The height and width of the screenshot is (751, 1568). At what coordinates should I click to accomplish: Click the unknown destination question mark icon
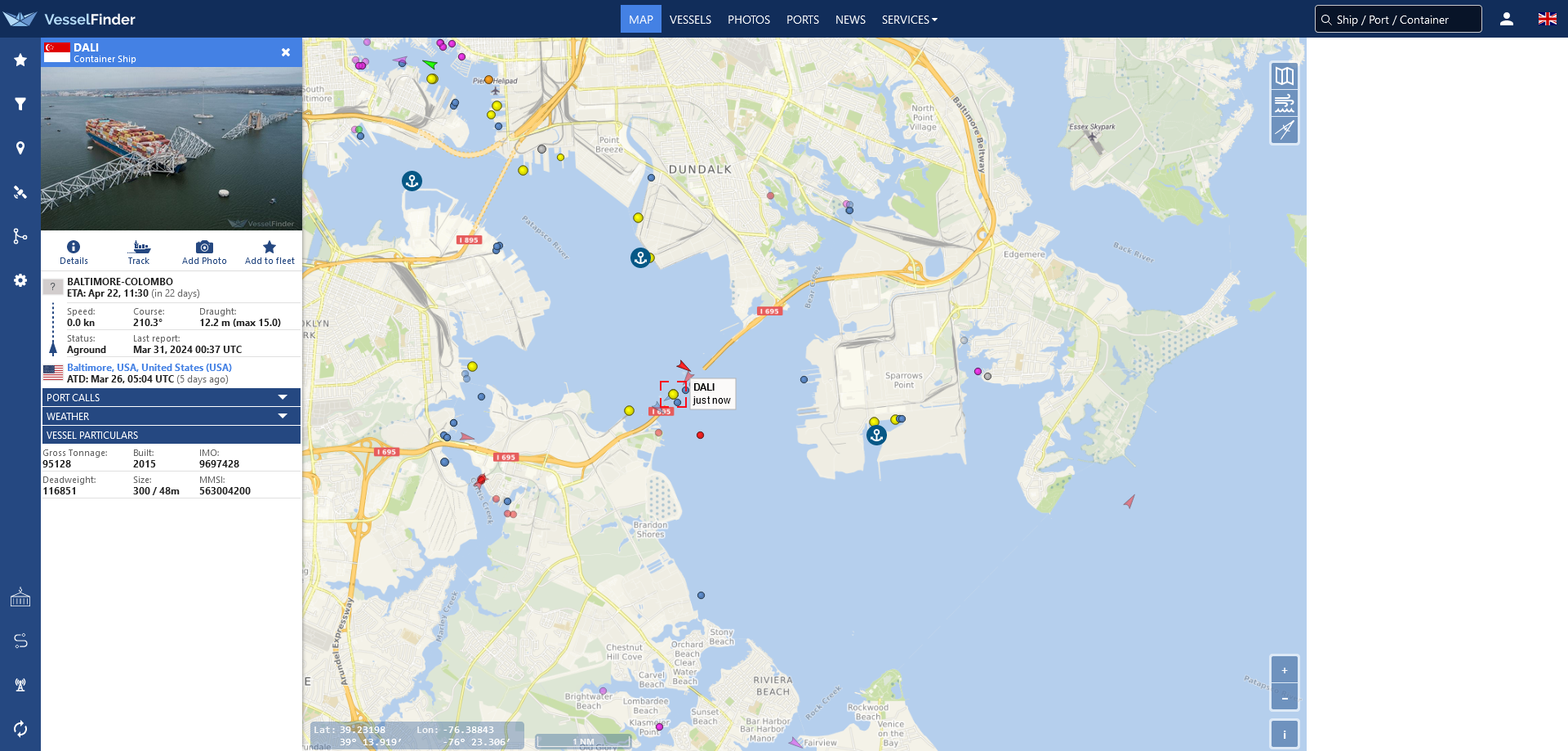[53, 287]
